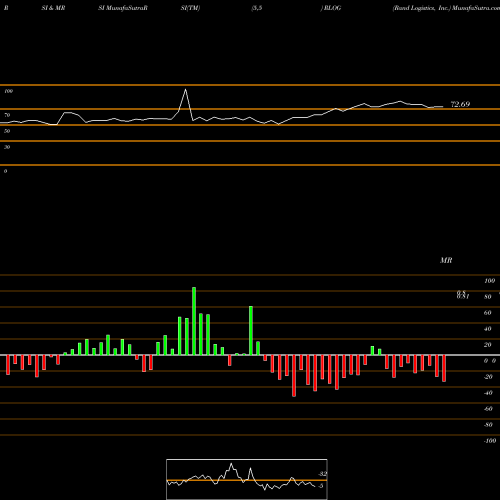Click the 100 label on the MR axis
Viewport: 500px width, 500px height.
pos(489,281)
